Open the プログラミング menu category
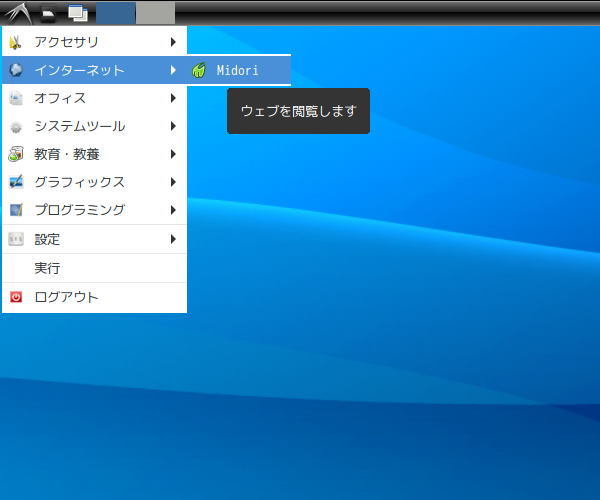 (x=95, y=210)
